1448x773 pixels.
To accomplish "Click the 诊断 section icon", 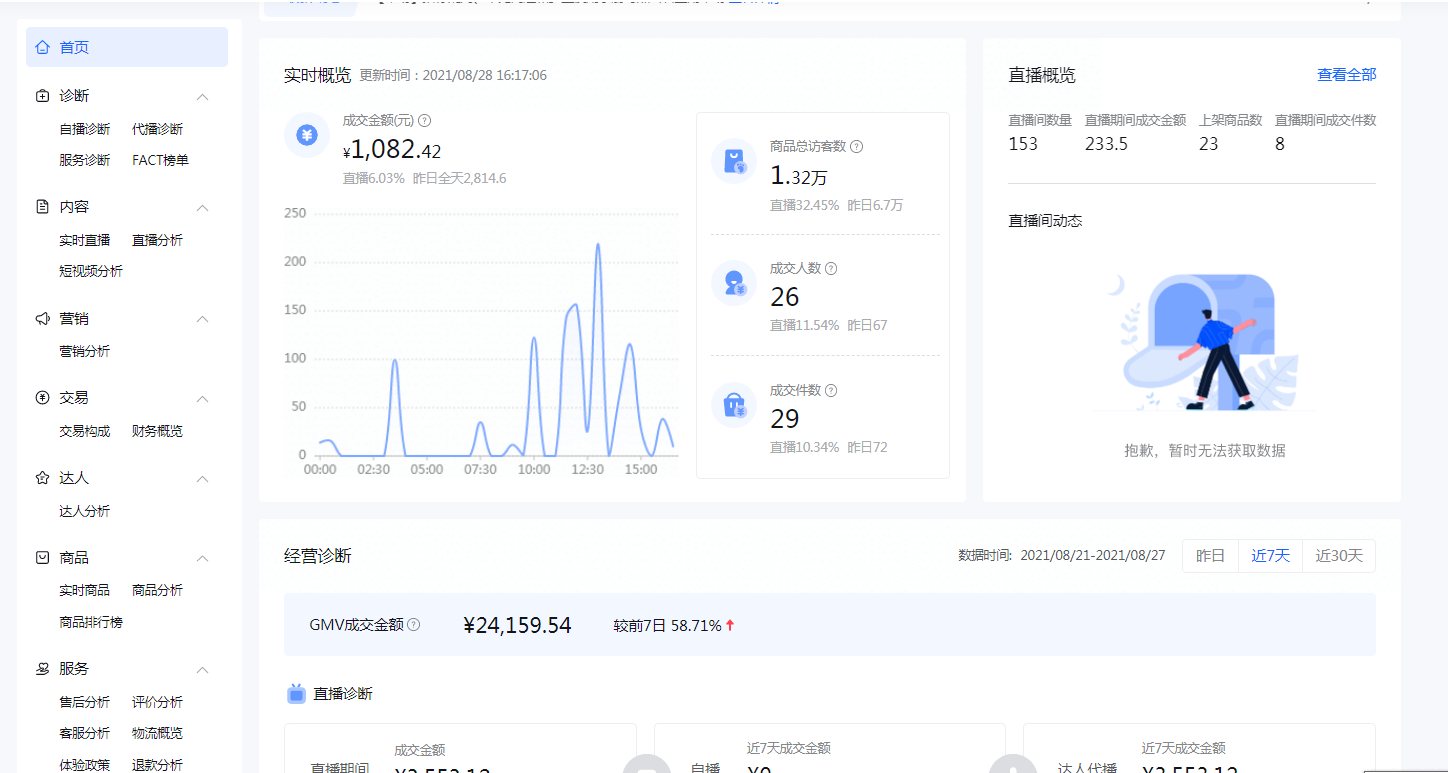I will [42, 96].
